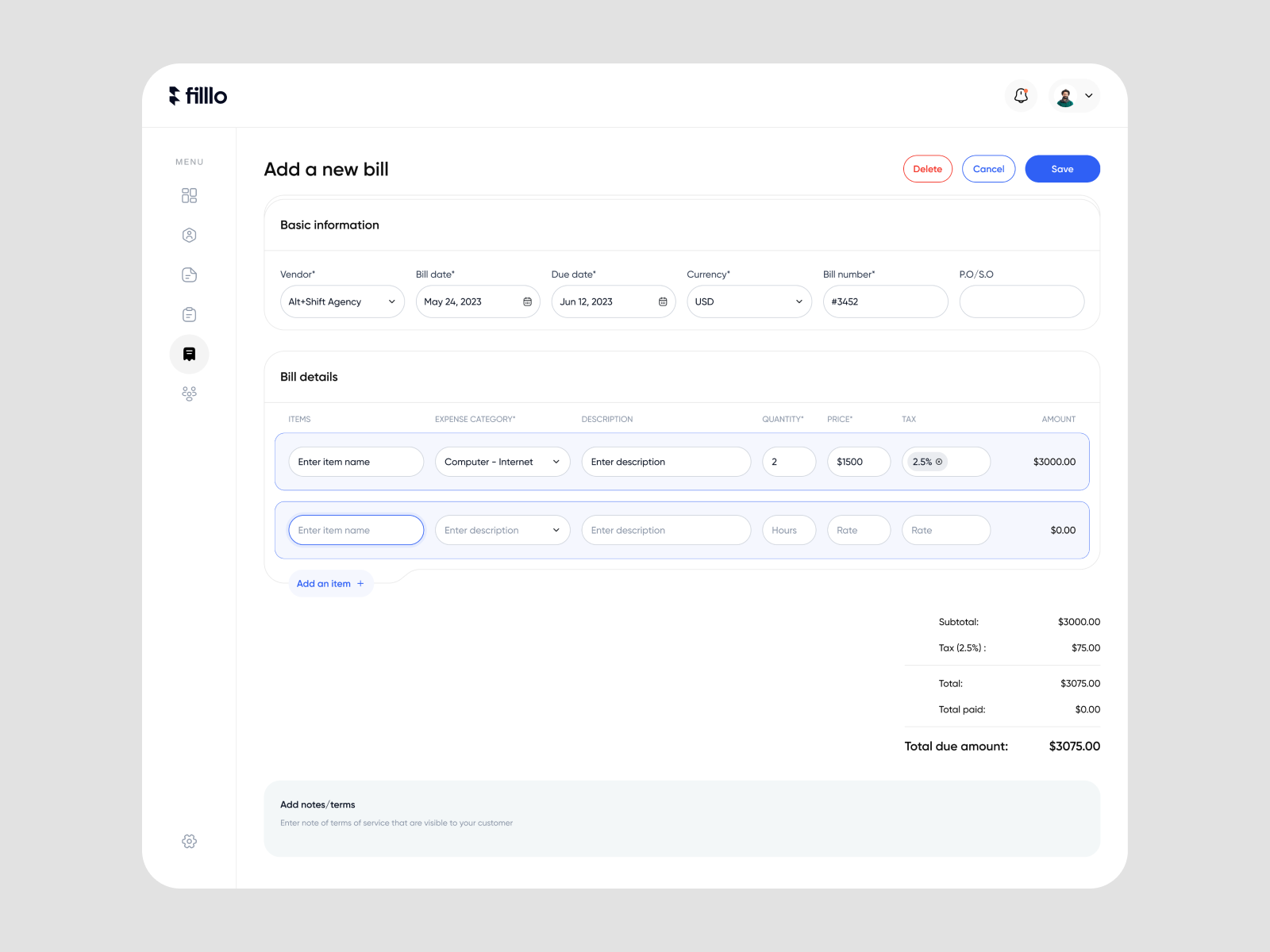
Task: Open the dashboard grid icon in sidebar
Action: [x=189, y=195]
